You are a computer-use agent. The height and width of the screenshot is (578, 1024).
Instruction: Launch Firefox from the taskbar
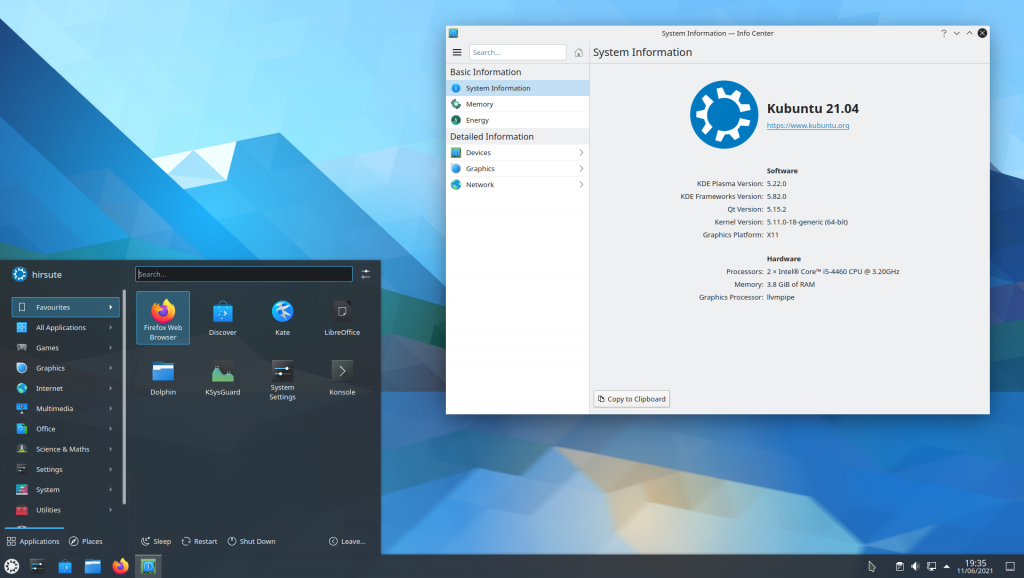coord(120,566)
